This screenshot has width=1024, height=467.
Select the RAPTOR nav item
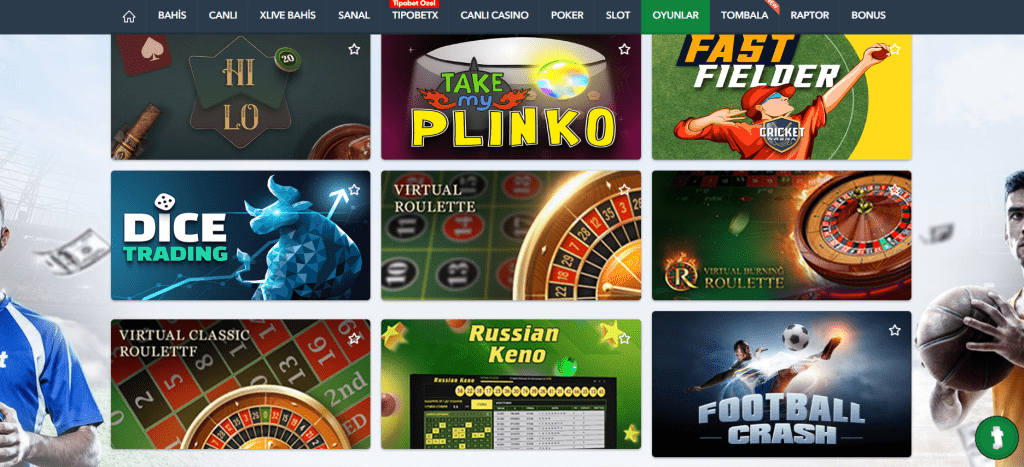click(810, 16)
